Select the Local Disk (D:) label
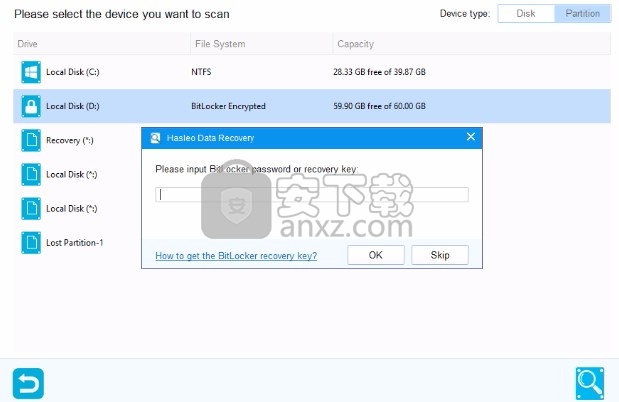The image size is (619, 402). [x=73, y=106]
